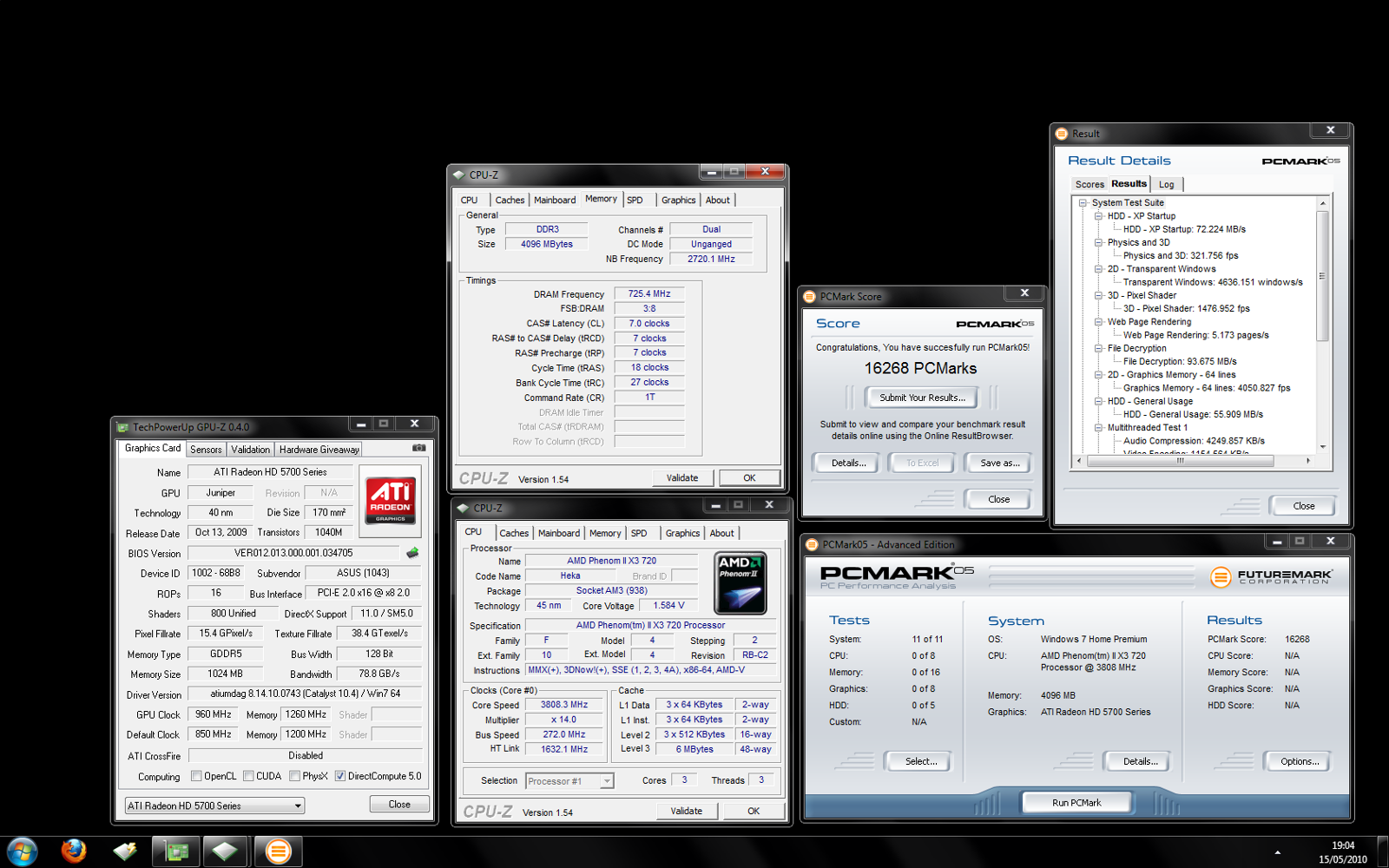
Task: Click the Result tree horizontal scrollbar thumb
Action: click(1181, 462)
